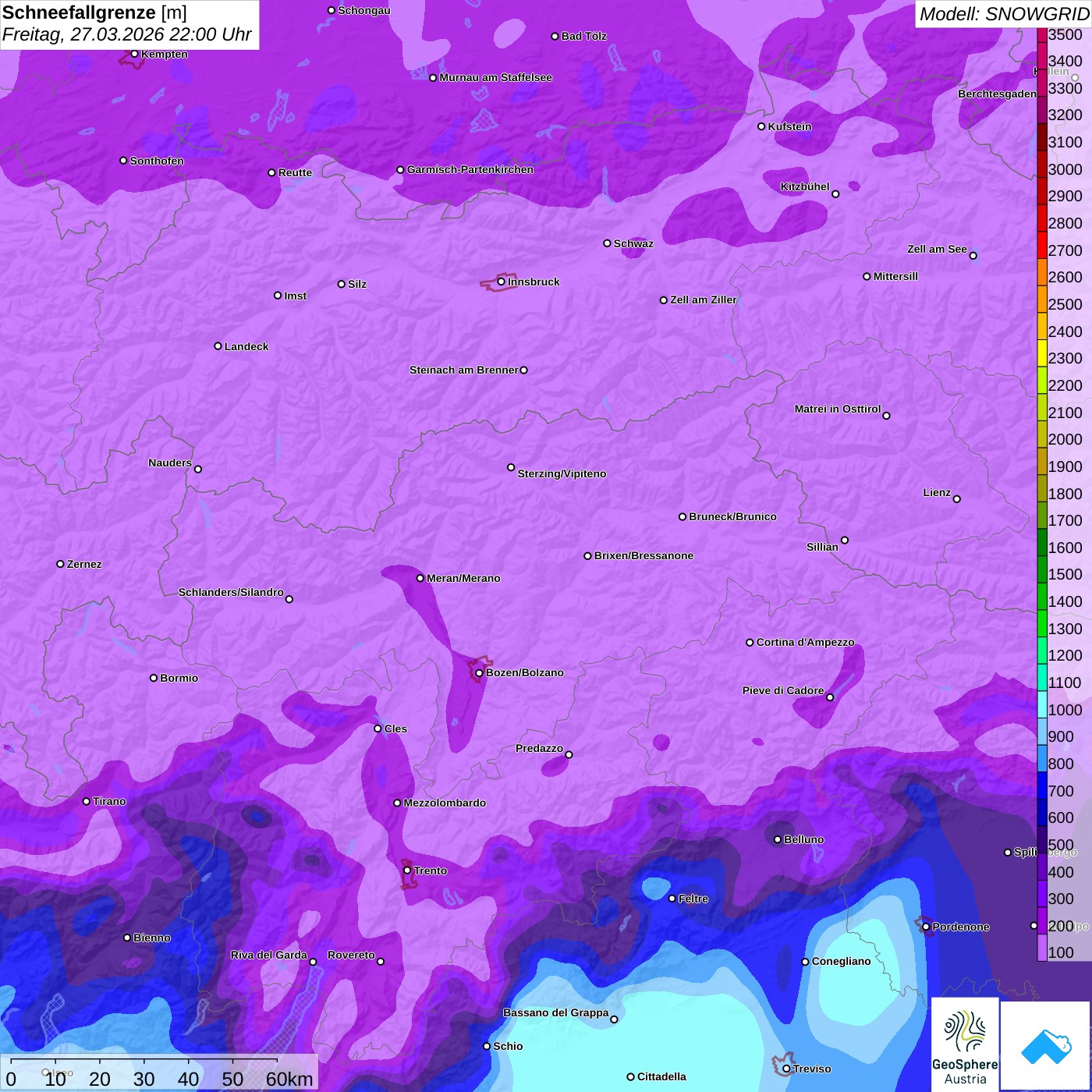Click the Trento city marker dot
Image resolution: width=1092 pixels, height=1092 pixels.
click(407, 870)
